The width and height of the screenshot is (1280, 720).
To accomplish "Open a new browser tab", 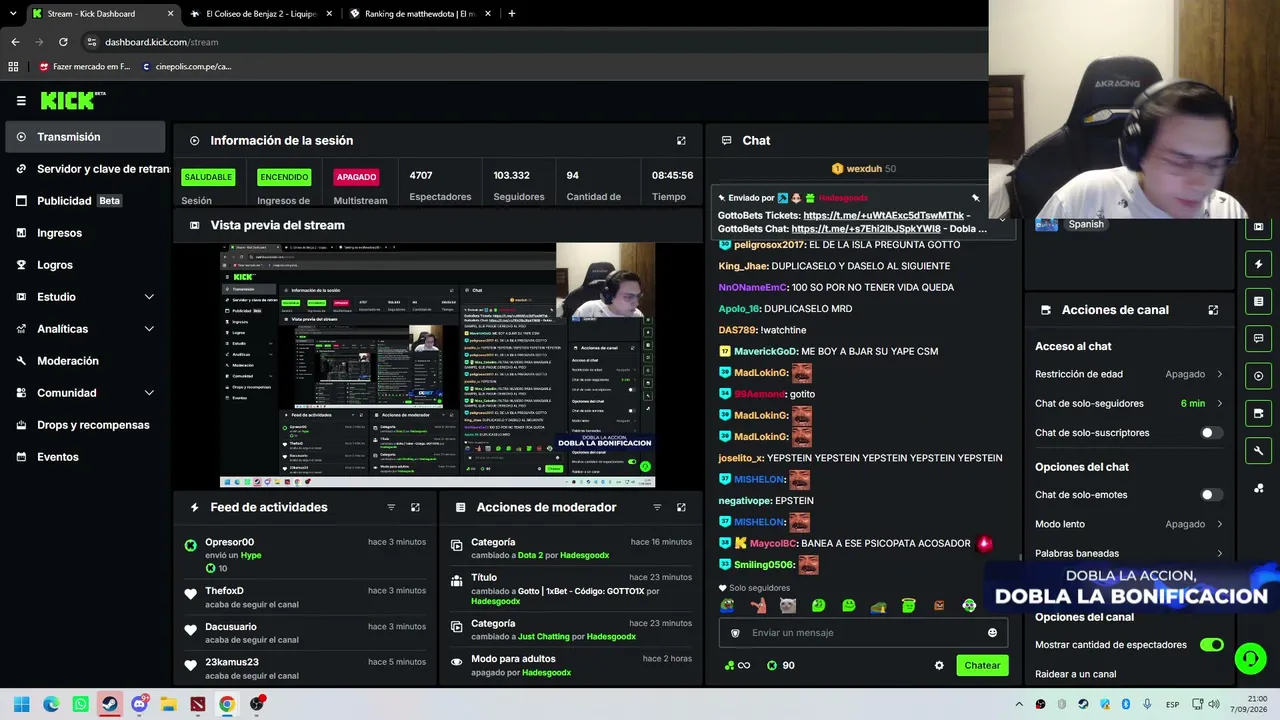I will pyautogui.click(x=511, y=14).
